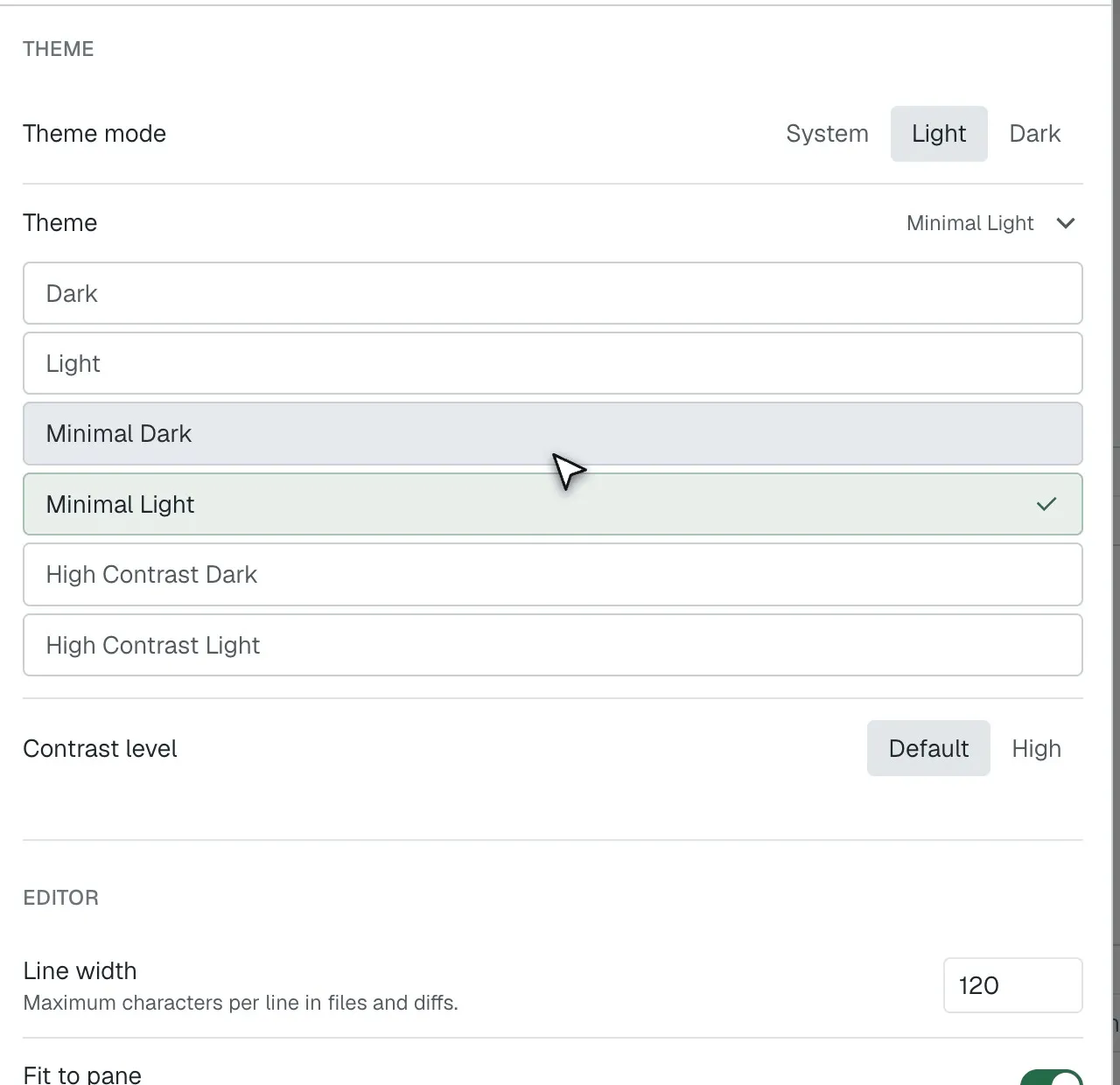Choose High Contrast Light theme

[553, 645]
